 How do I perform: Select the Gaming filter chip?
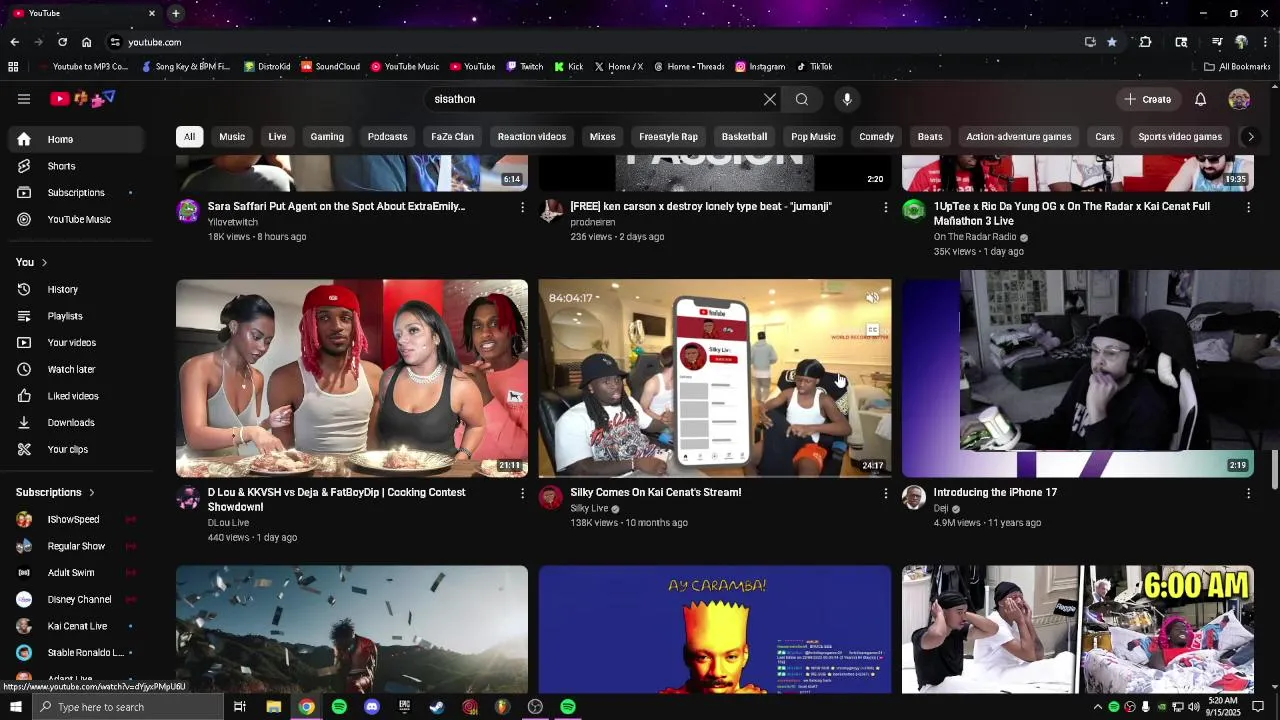tap(327, 136)
